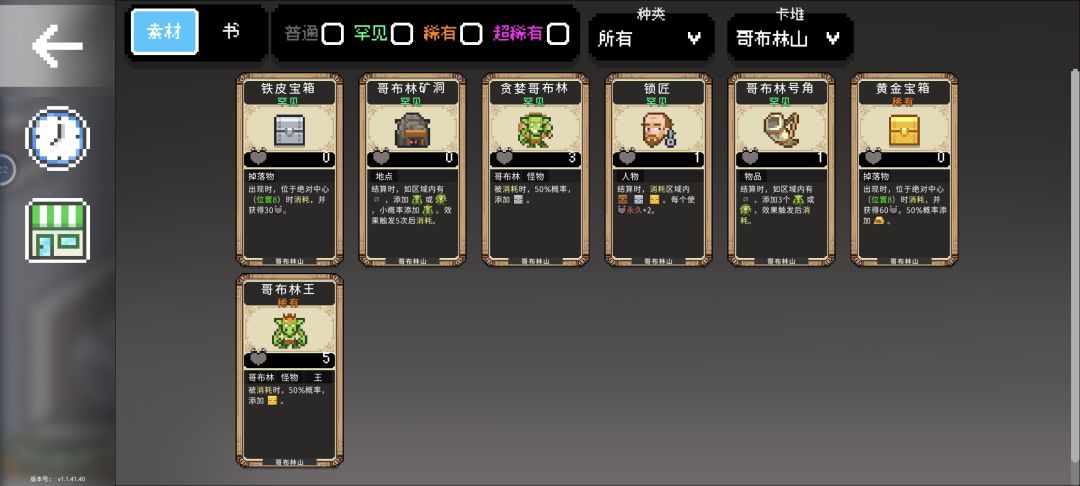This screenshot has width=1080, height=486.
Task: Go back using the white arrow
Action: [x=57, y=45]
